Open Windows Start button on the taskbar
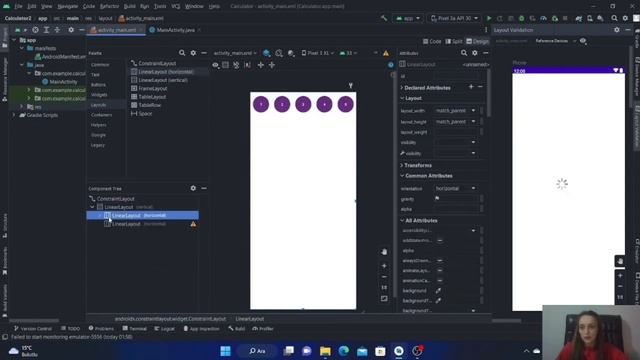The image size is (640, 360). [225, 351]
